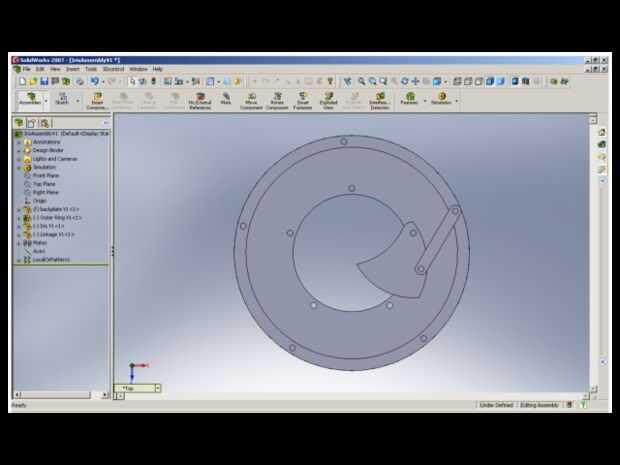Click the Open file folder icon
Viewport: 620px width, 465px height.
(33, 81)
